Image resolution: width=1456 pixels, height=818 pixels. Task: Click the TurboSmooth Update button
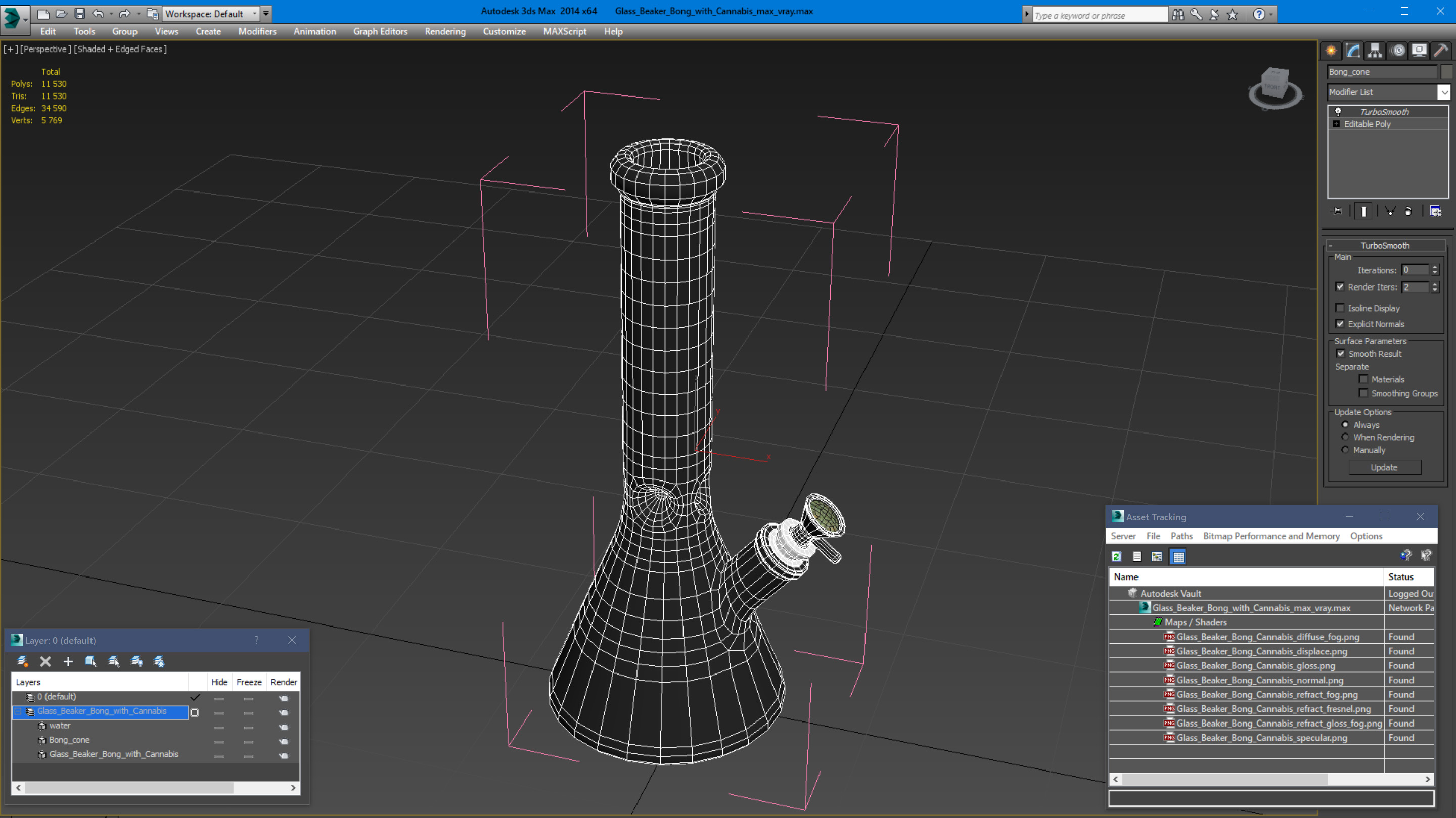coord(1384,468)
